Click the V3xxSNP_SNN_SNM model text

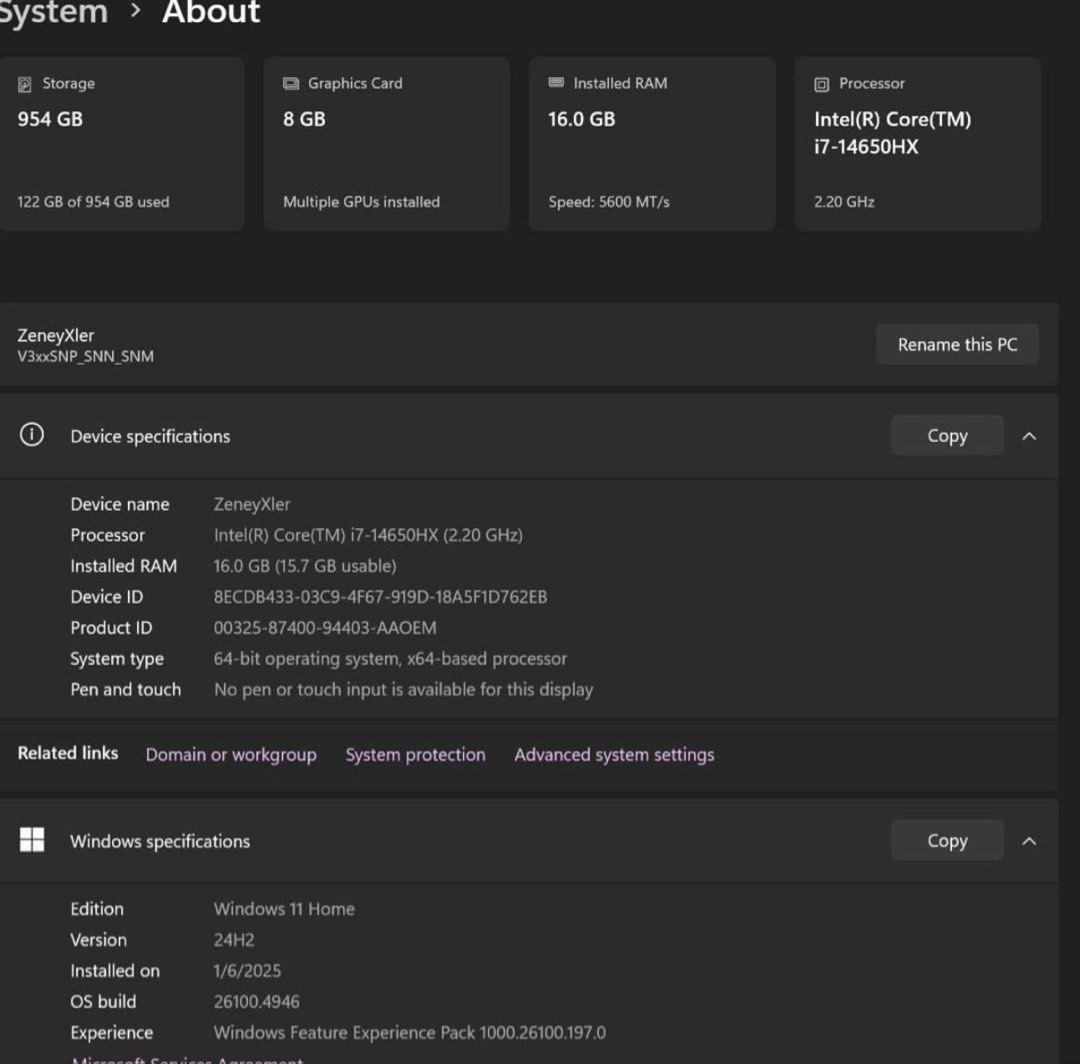pos(85,356)
